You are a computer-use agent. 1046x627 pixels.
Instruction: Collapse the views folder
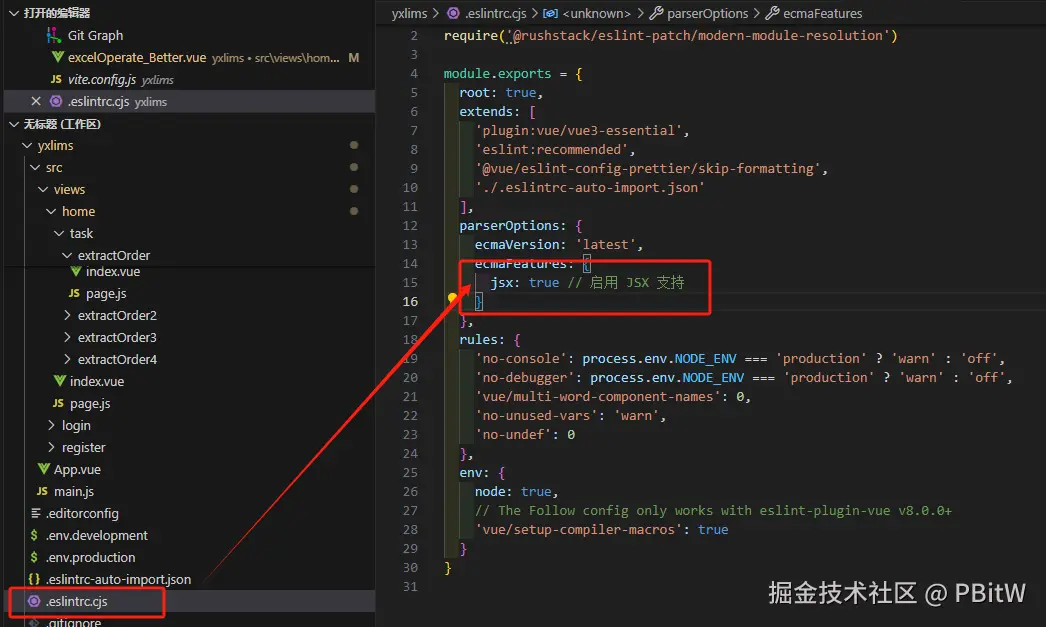click(43, 189)
